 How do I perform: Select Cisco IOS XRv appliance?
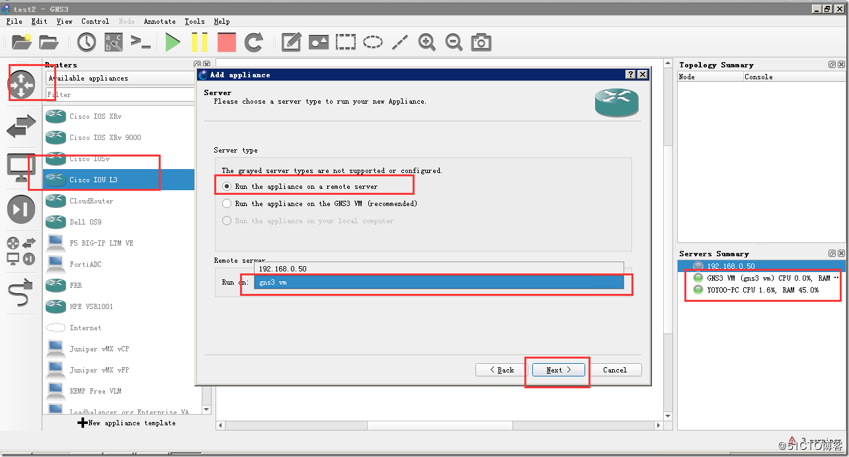119,116
